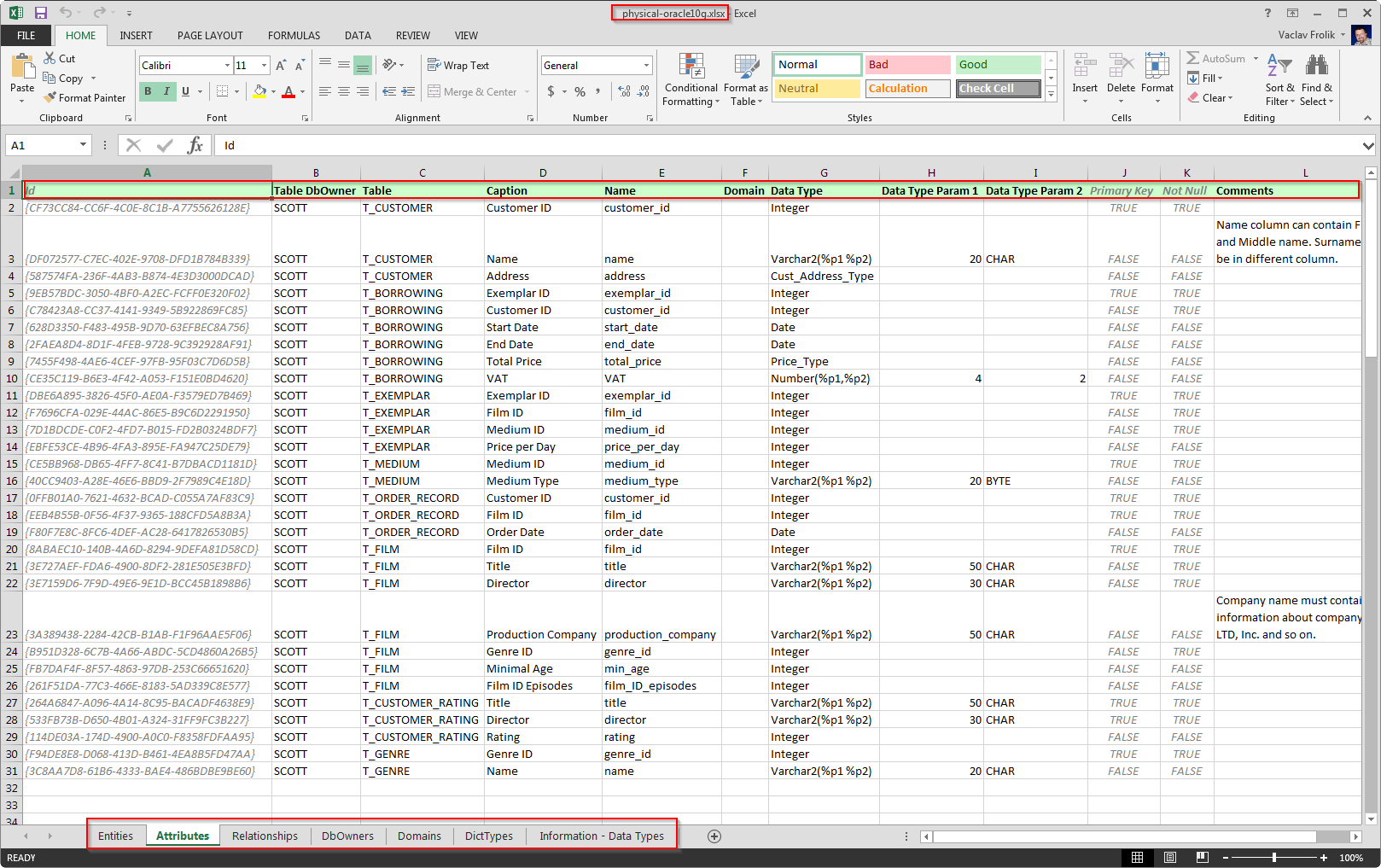Switch to the Relationships sheet tab

(265, 836)
